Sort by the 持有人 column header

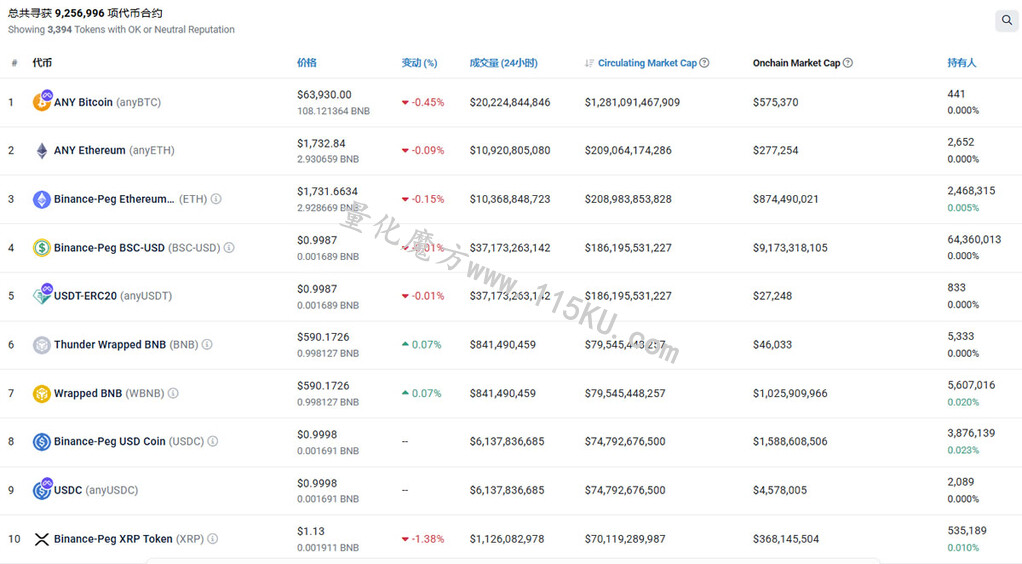[961, 63]
